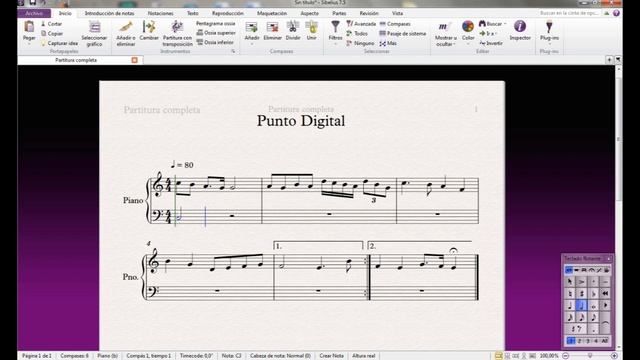Screen dimensions: 640x360
Task: Switch to the Introducción de notas tab
Action: pyautogui.click(x=109, y=13)
